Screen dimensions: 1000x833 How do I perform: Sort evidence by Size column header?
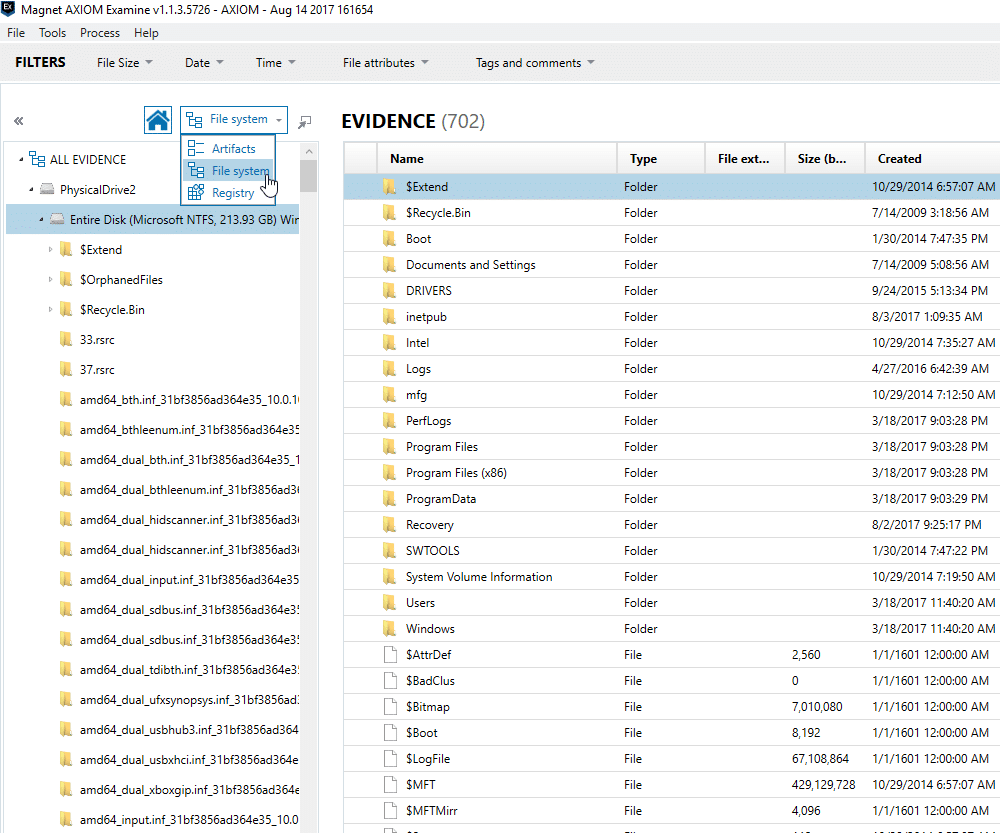click(824, 159)
